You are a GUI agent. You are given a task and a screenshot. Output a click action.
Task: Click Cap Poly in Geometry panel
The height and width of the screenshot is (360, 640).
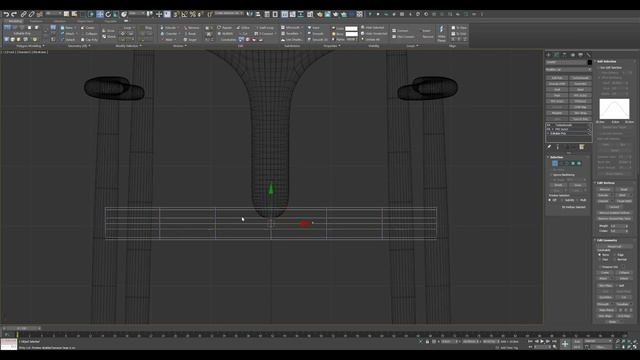(89, 40)
